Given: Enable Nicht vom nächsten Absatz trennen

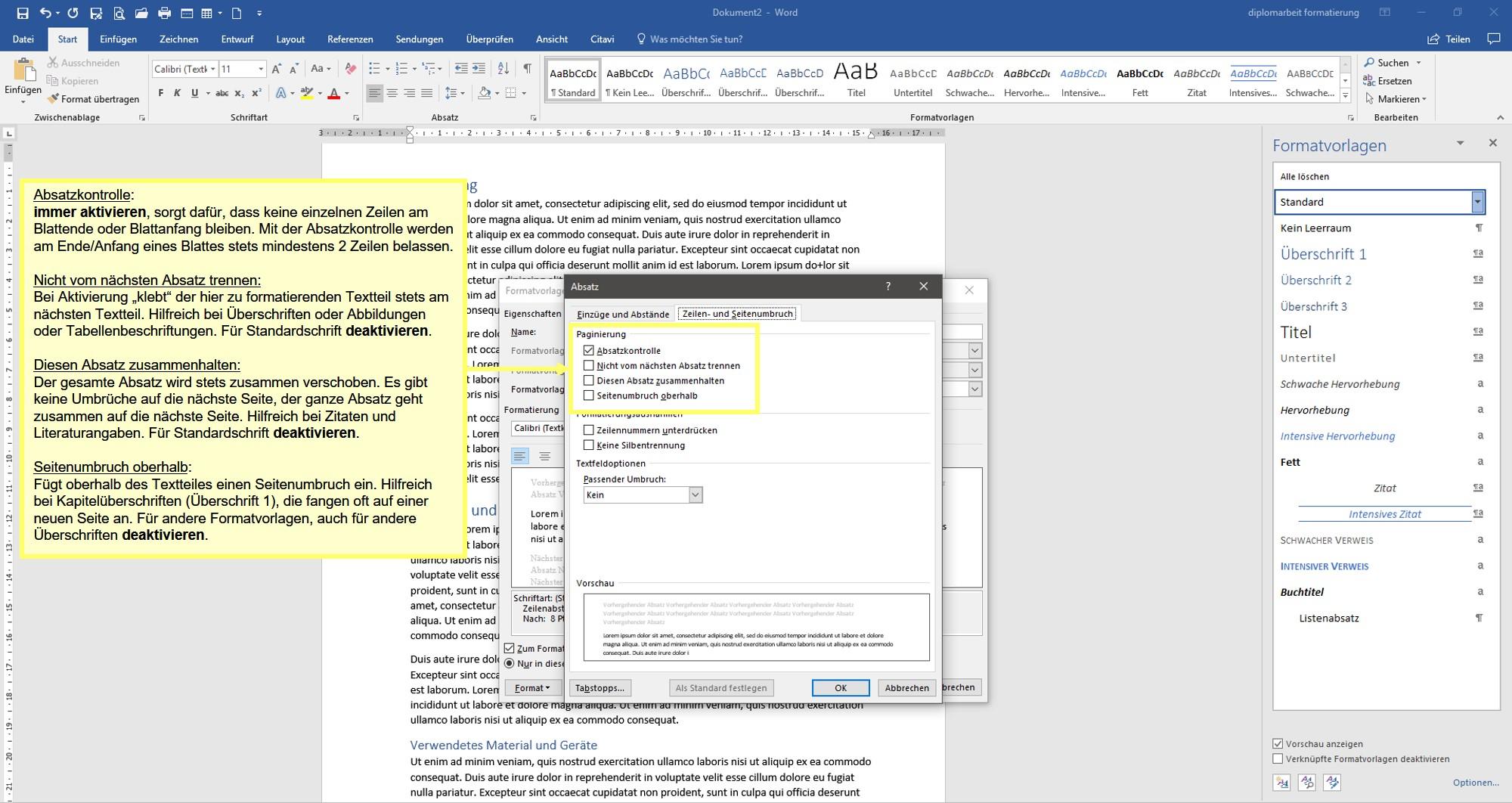Looking at the screenshot, I should 589,366.
